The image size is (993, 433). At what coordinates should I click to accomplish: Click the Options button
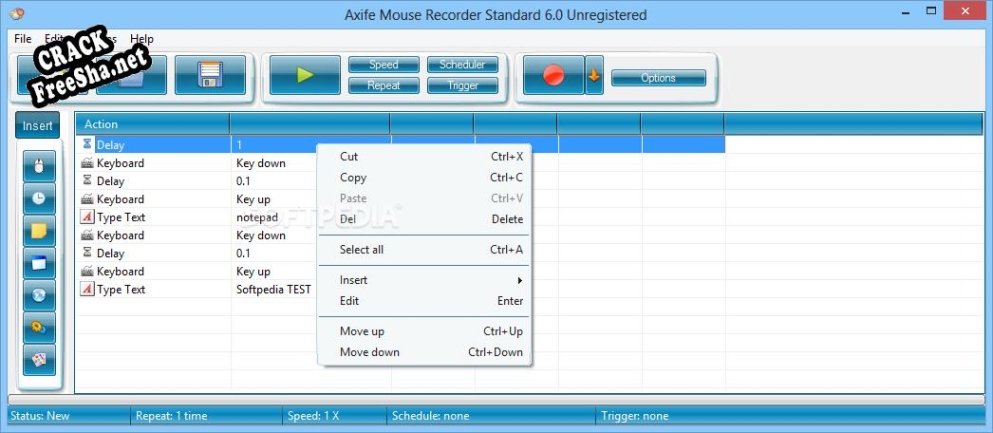pos(658,78)
